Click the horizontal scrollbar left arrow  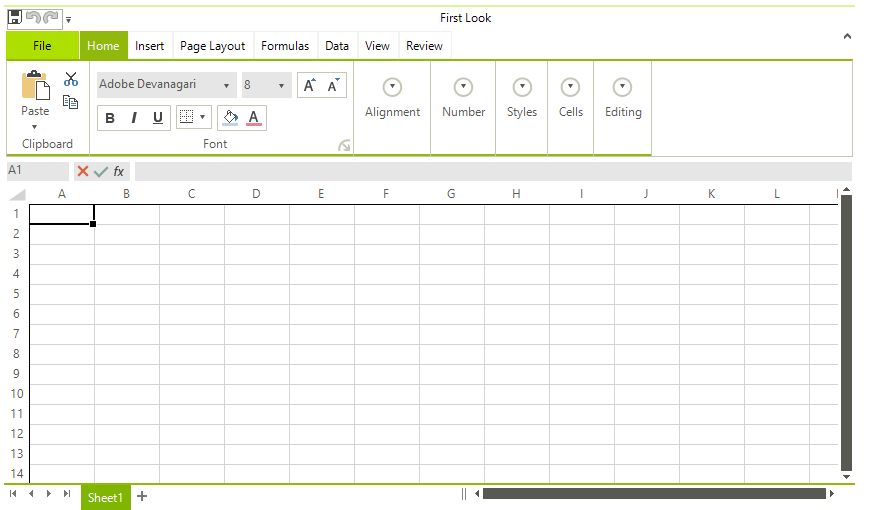pyautogui.click(x=477, y=494)
